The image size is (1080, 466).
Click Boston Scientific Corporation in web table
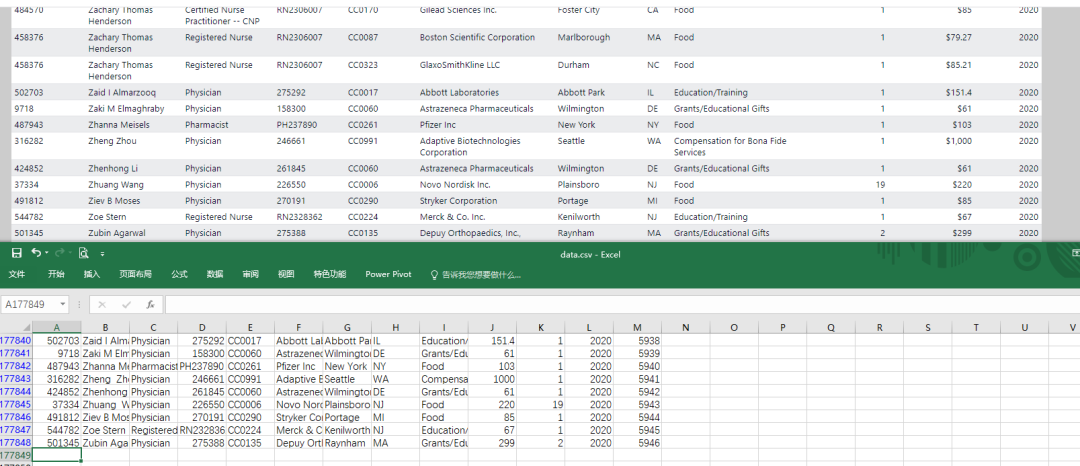(x=477, y=37)
